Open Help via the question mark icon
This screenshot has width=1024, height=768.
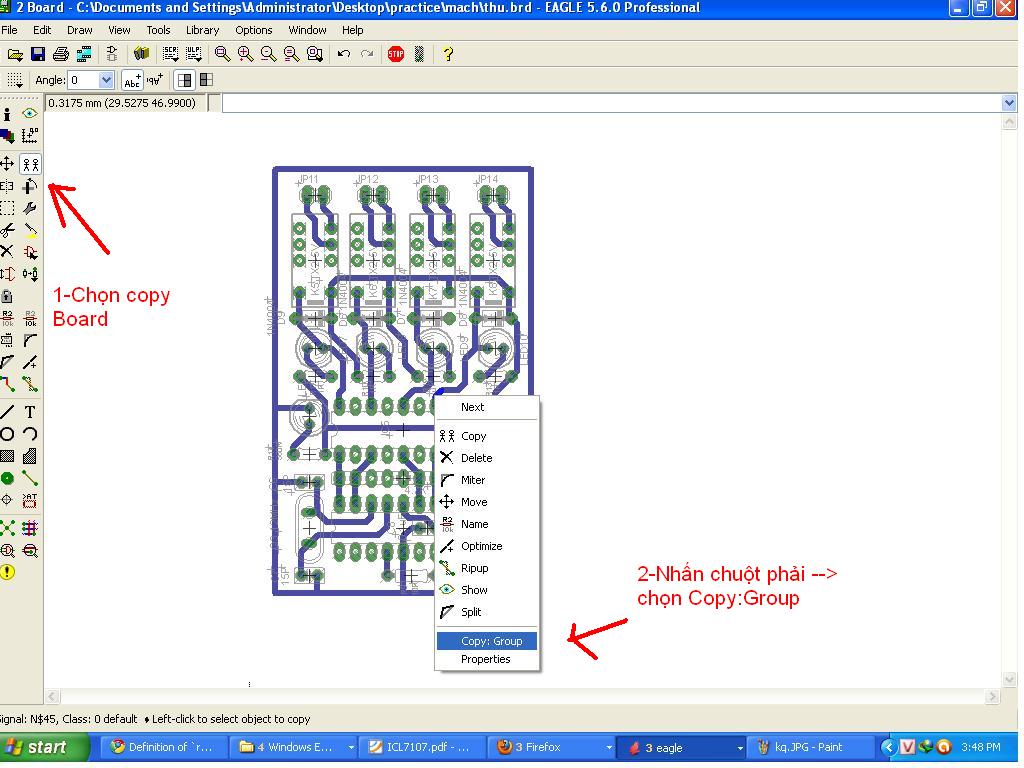pos(448,54)
